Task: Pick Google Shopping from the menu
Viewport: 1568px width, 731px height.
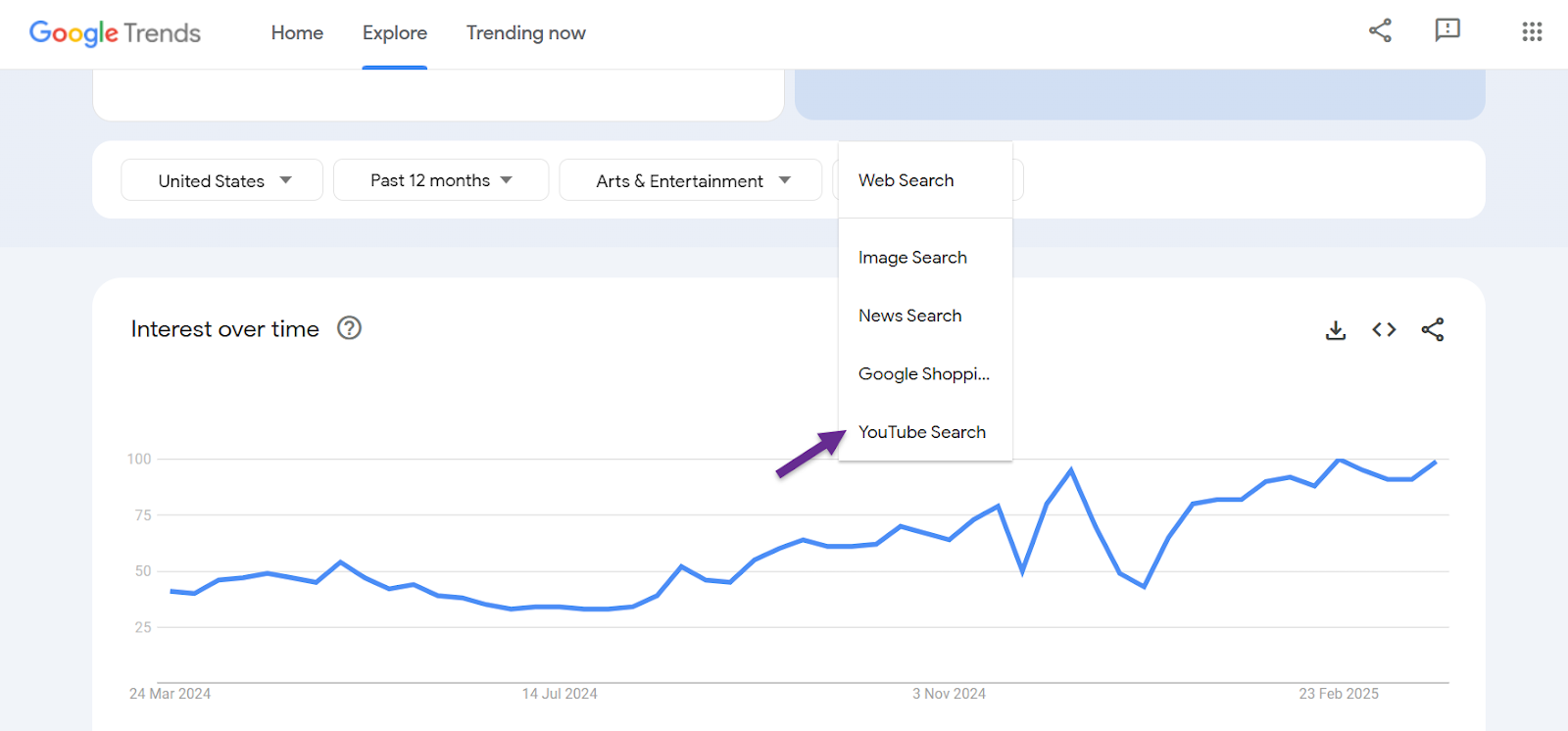Action: 924,374
